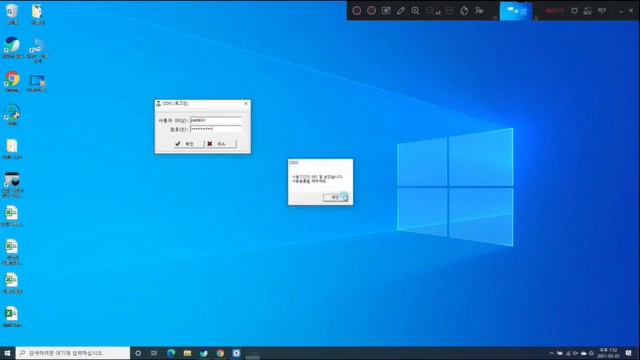Open Task View on the taskbar
The width and height of the screenshot is (640, 360).
pyautogui.click(x=154, y=353)
